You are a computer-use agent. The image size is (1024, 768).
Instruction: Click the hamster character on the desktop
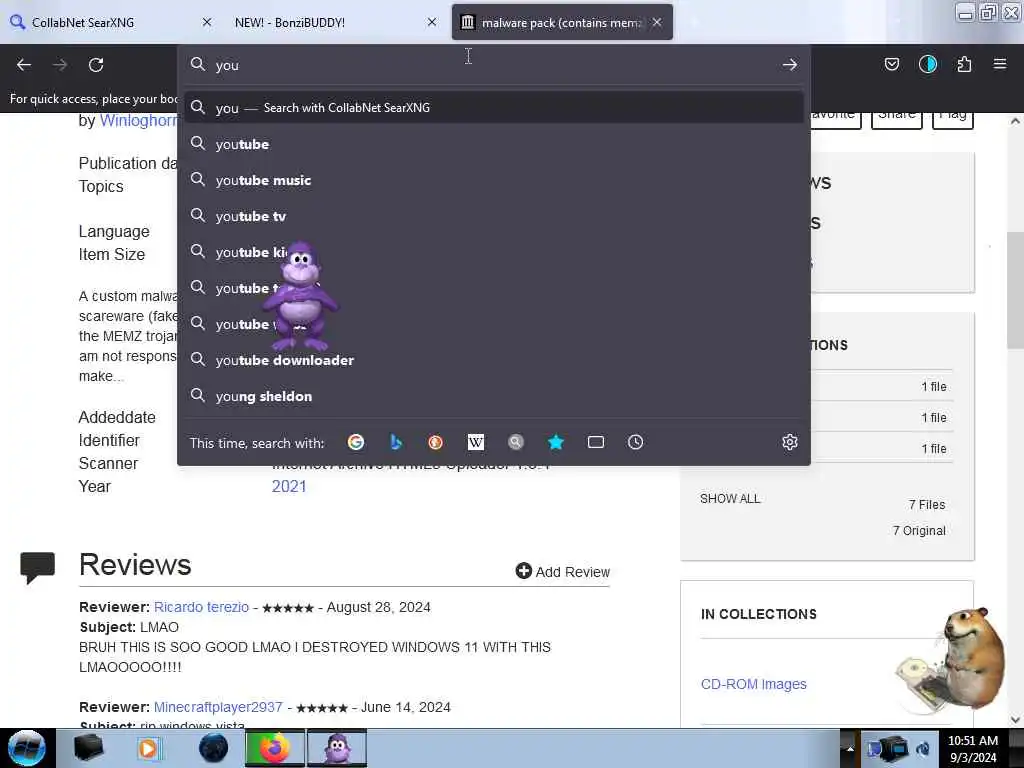point(954,660)
